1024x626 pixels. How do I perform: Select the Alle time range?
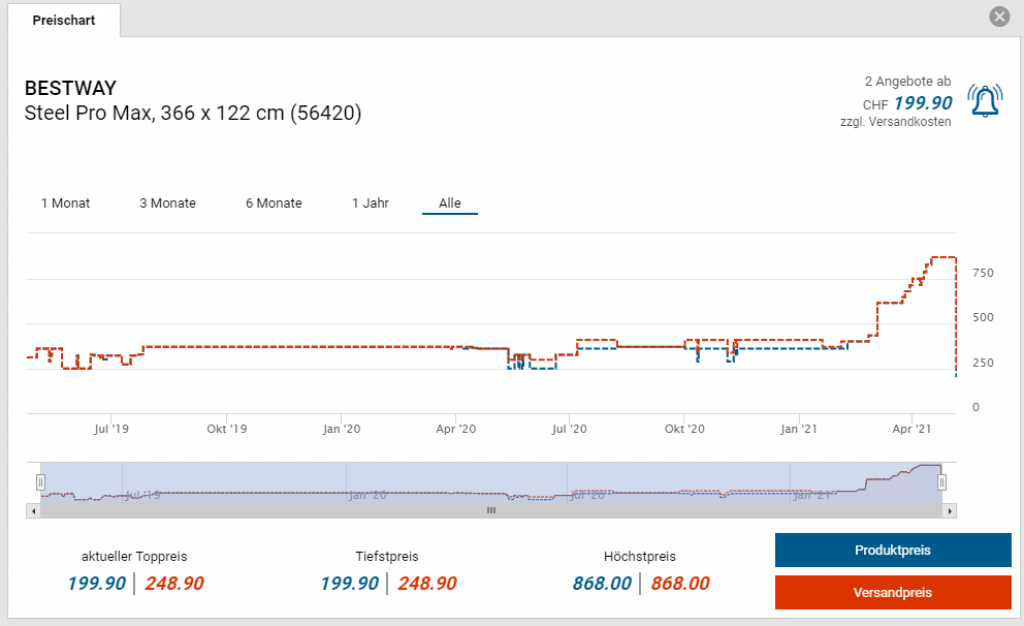pos(450,203)
